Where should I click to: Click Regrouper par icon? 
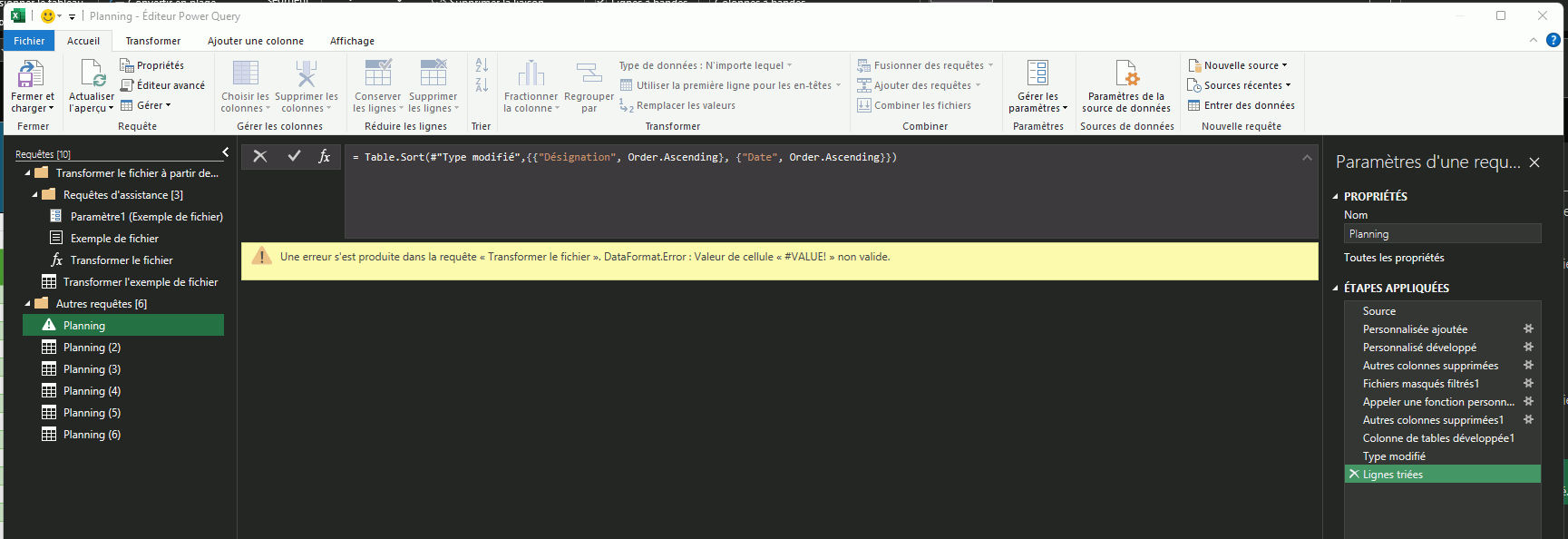pos(589,73)
